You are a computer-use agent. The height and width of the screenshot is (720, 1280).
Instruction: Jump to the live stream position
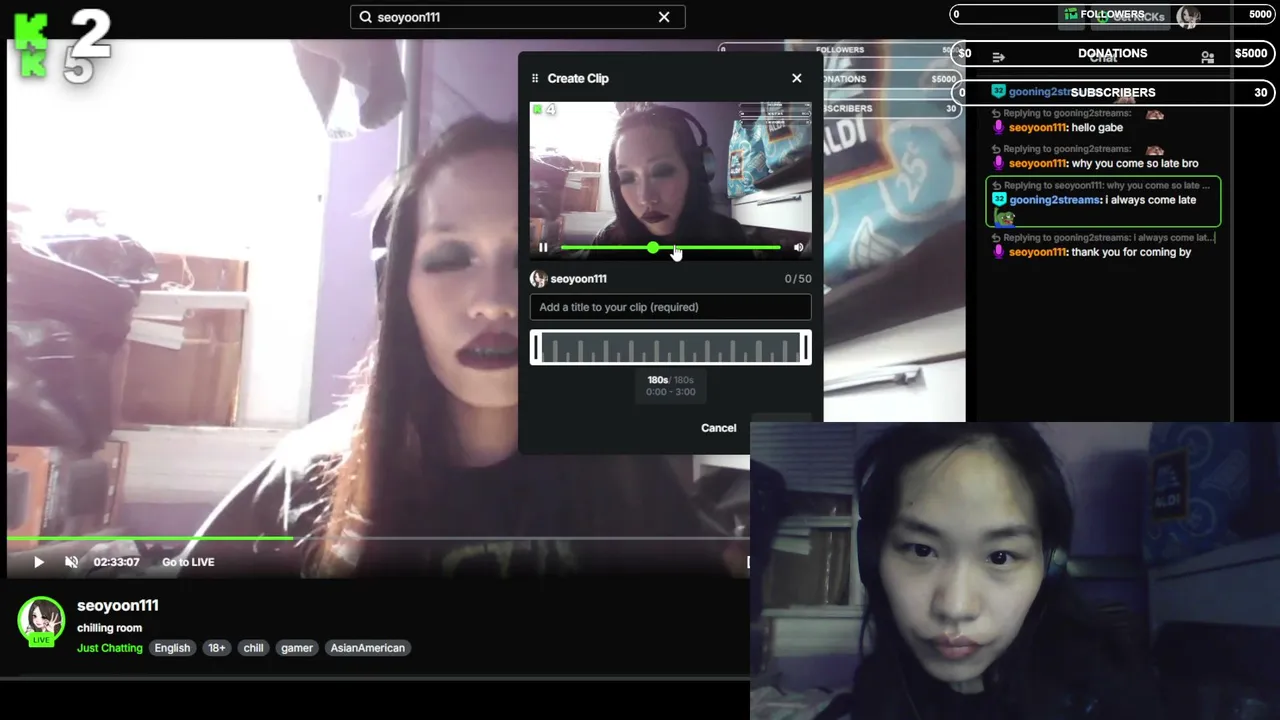[x=188, y=562]
